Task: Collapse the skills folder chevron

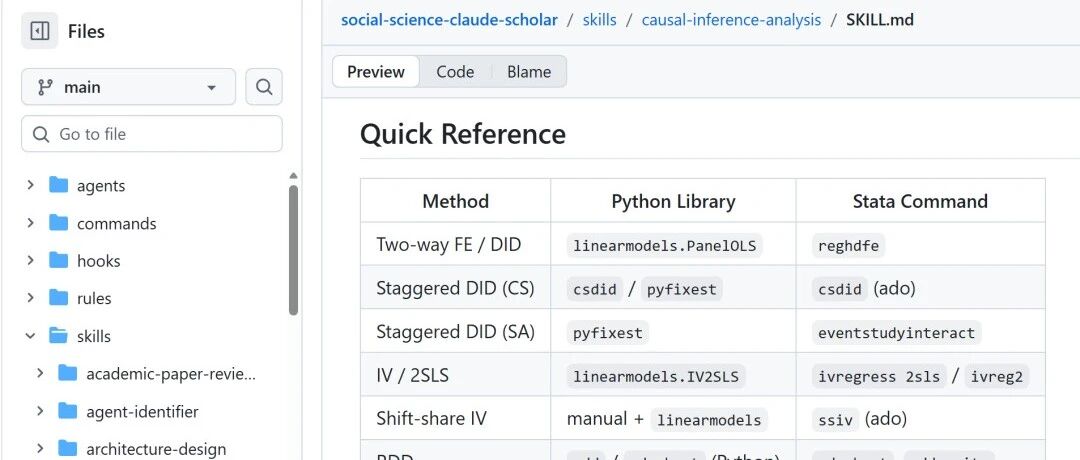Action: click(30, 336)
